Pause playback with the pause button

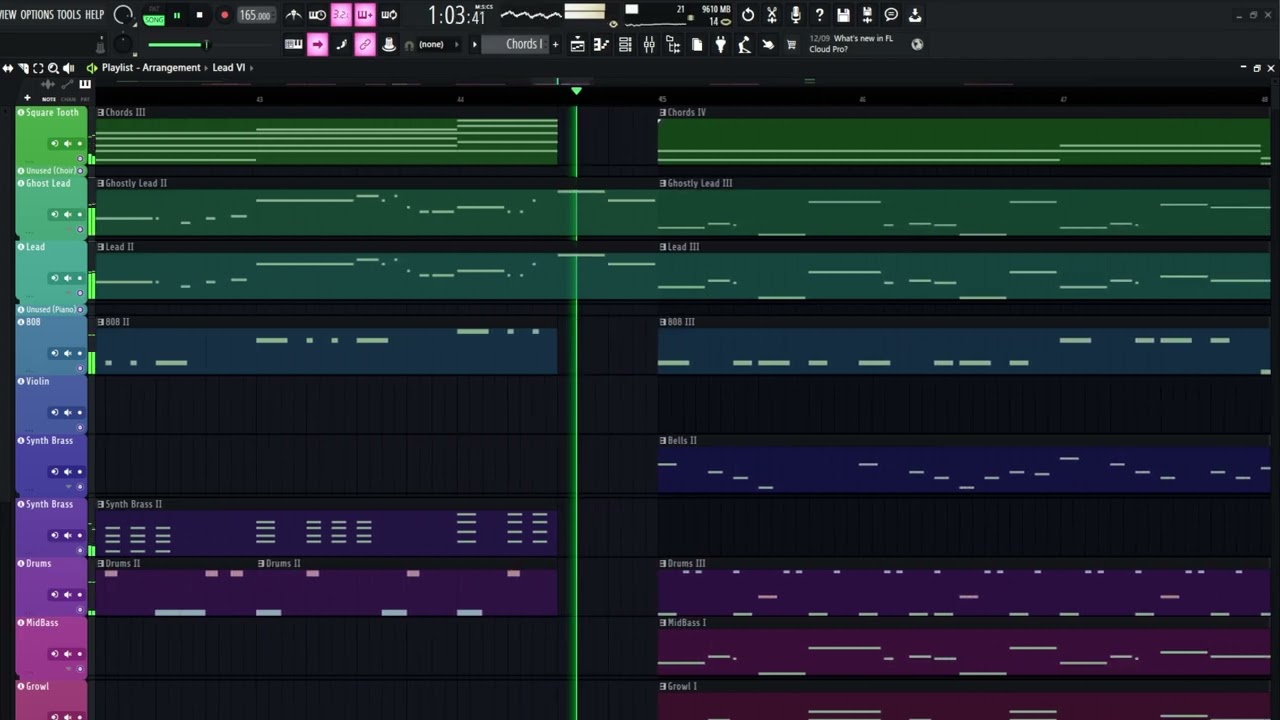(x=177, y=15)
